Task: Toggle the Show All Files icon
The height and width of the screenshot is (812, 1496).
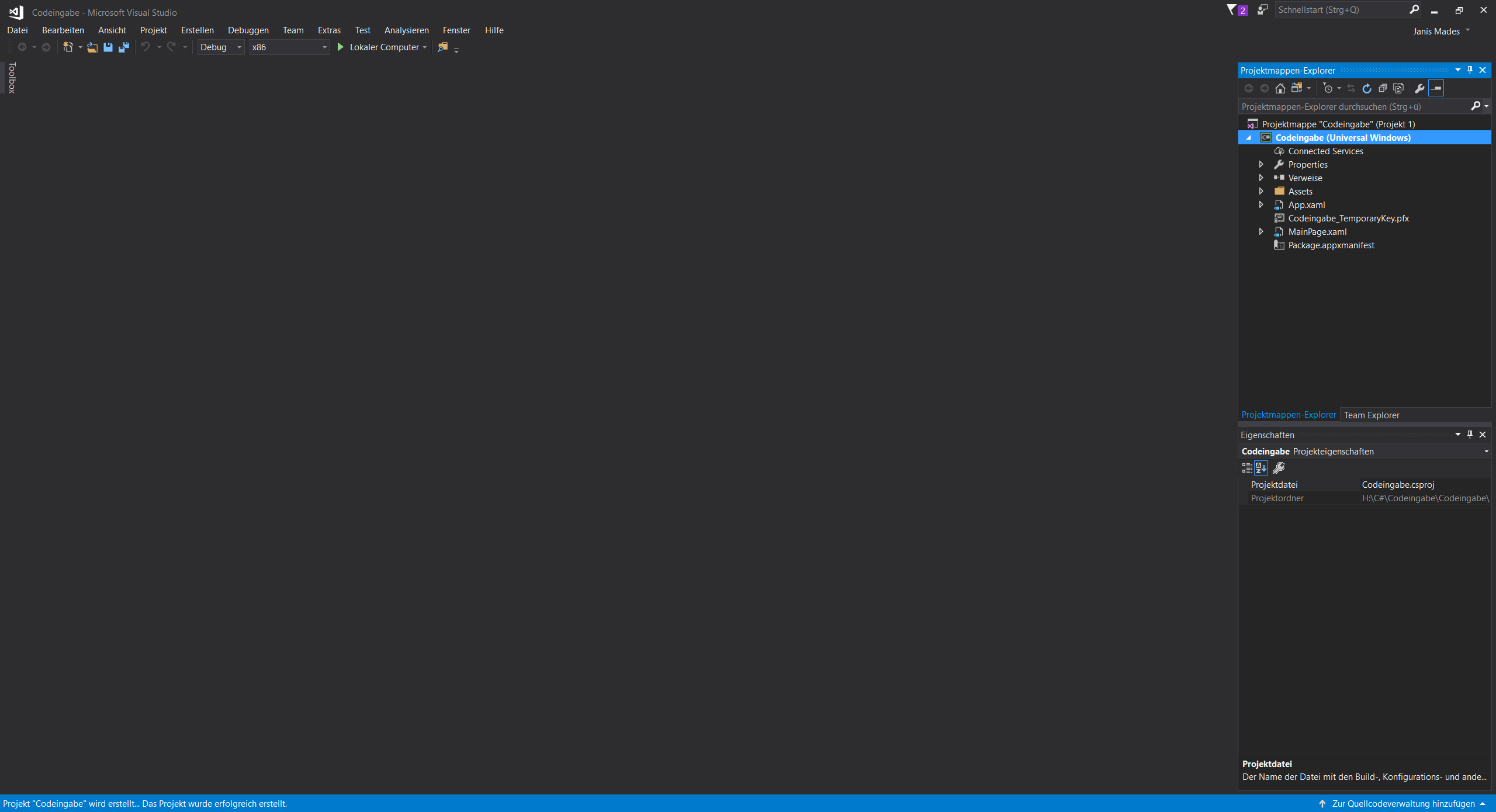Action: [1398, 88]
